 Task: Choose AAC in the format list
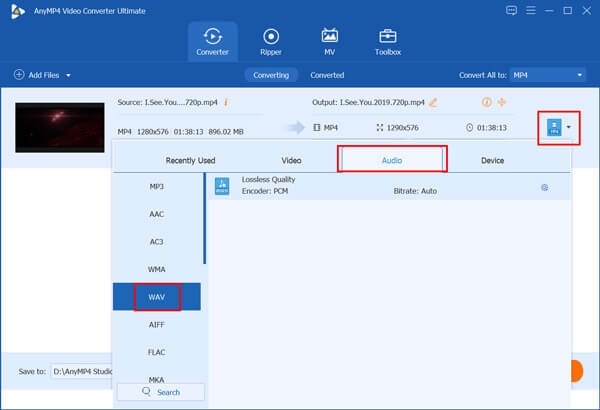[x=157, y=214]
